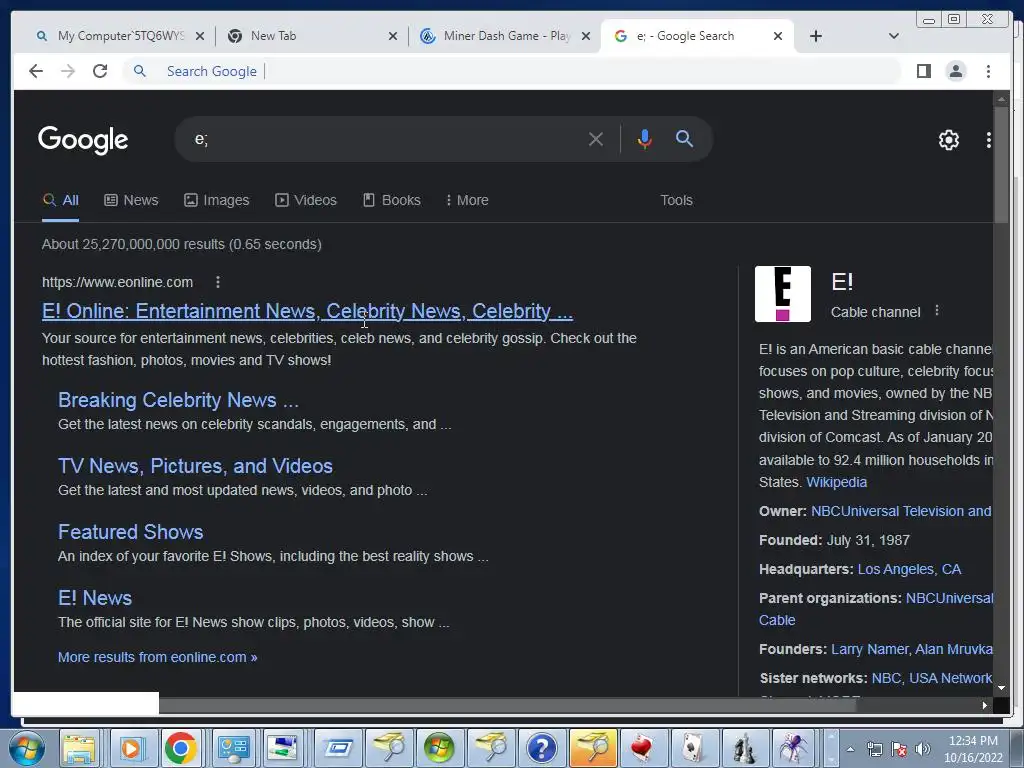
Task: Click the horizontal scrollbar right arrow
Action: pos(984,705)
